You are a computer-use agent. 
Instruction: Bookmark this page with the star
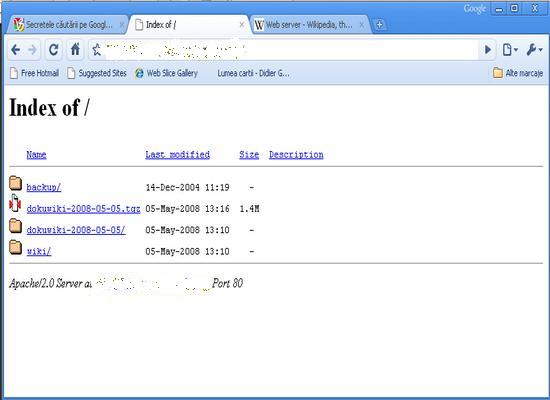[x=97, y=50]
